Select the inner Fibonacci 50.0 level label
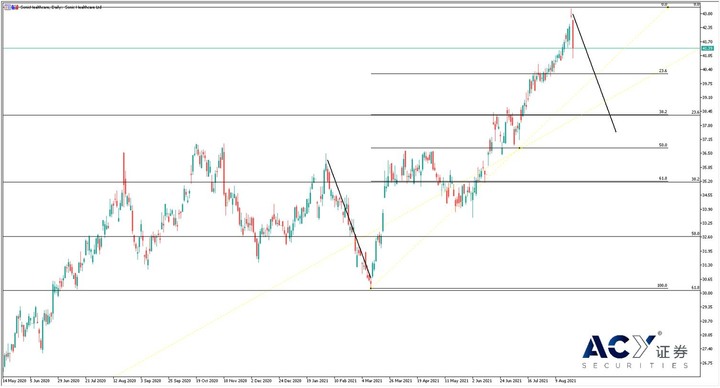Viewport: 720px width, 388px height. pos(663,145)
